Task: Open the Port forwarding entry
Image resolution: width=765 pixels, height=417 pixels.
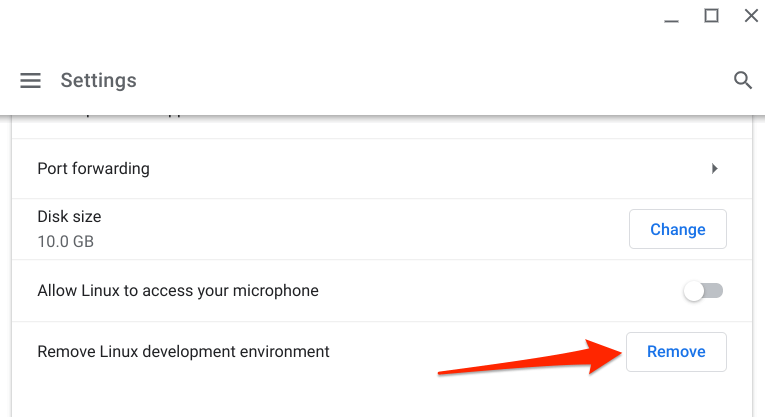Action: pyautogui.click(x=94, y=168)
